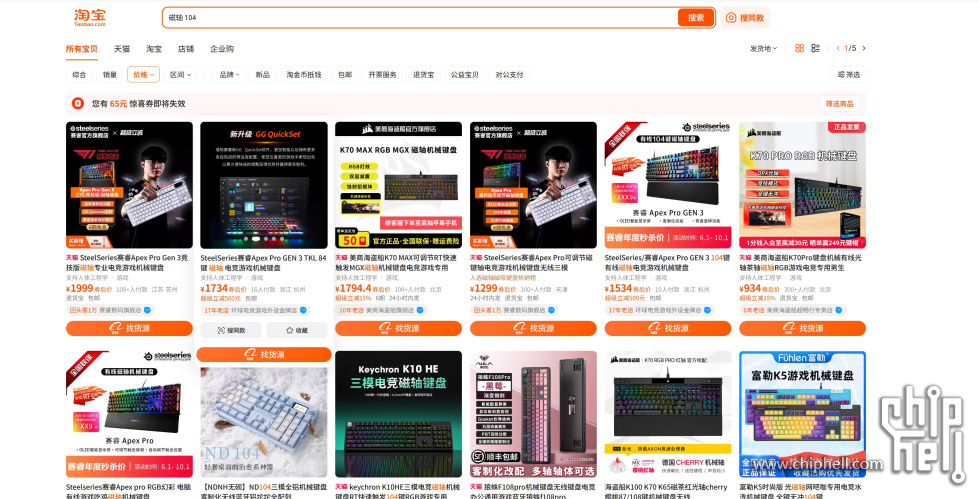Open chat icon on ¥1734 TKL 84 listing
This screenshot has width=979, height=499.
(303, 310)
